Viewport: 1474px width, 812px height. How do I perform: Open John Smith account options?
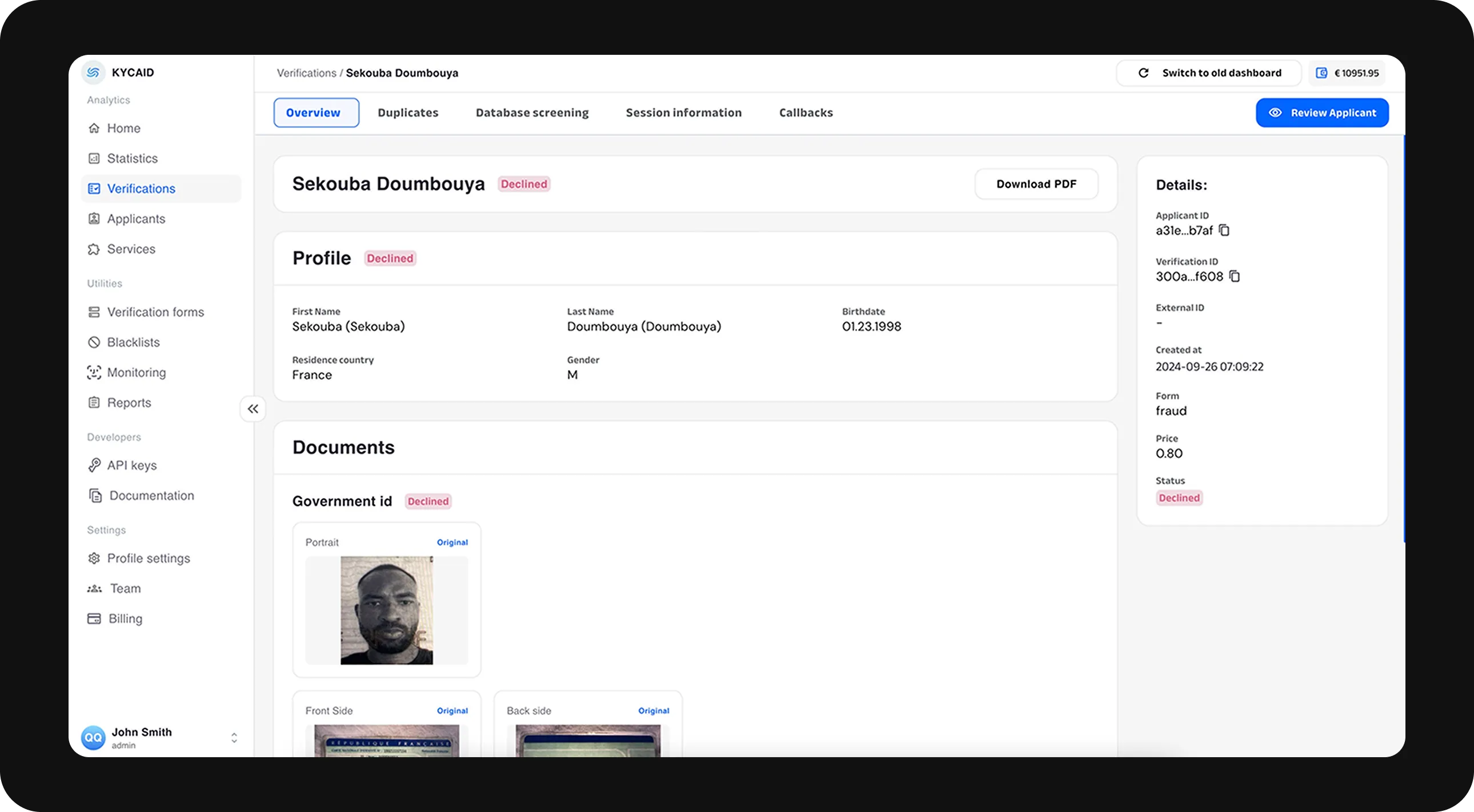tap(234, 738)
